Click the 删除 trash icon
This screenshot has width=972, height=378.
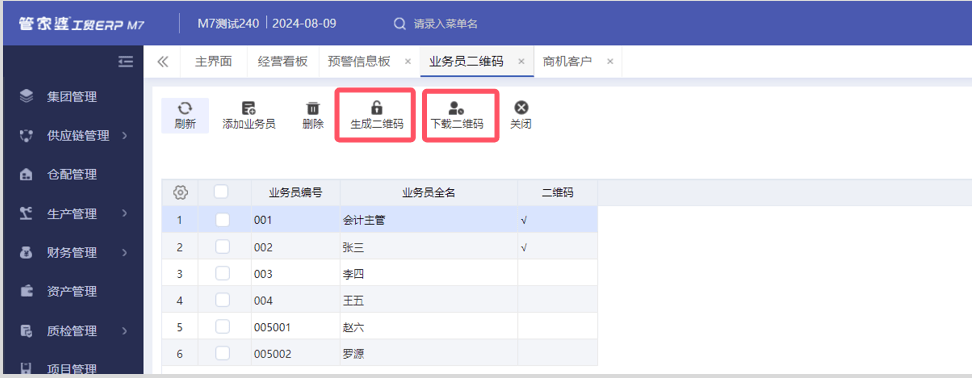point(313,108)
